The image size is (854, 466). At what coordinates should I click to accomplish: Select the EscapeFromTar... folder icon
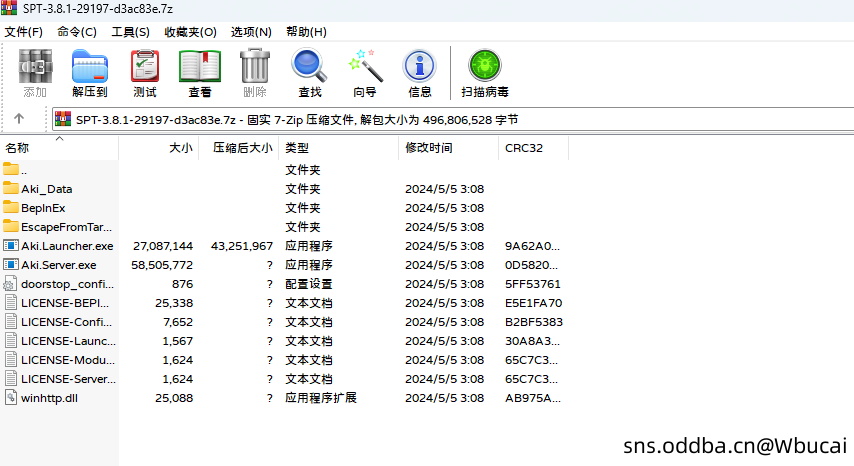click(11, 226)
